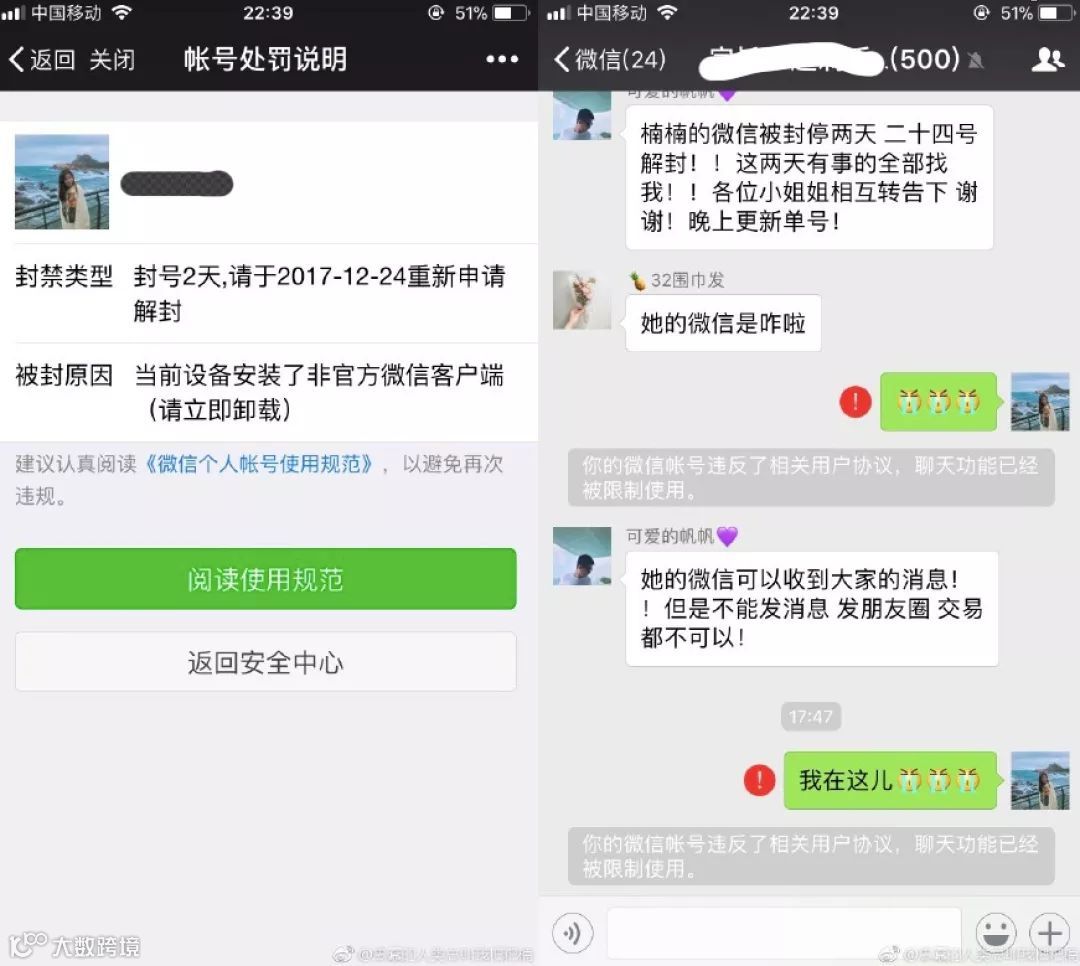This screenshot has width=1080, height=966.
Task: Open group members icon in chat header
Action: pos(1048,59)
